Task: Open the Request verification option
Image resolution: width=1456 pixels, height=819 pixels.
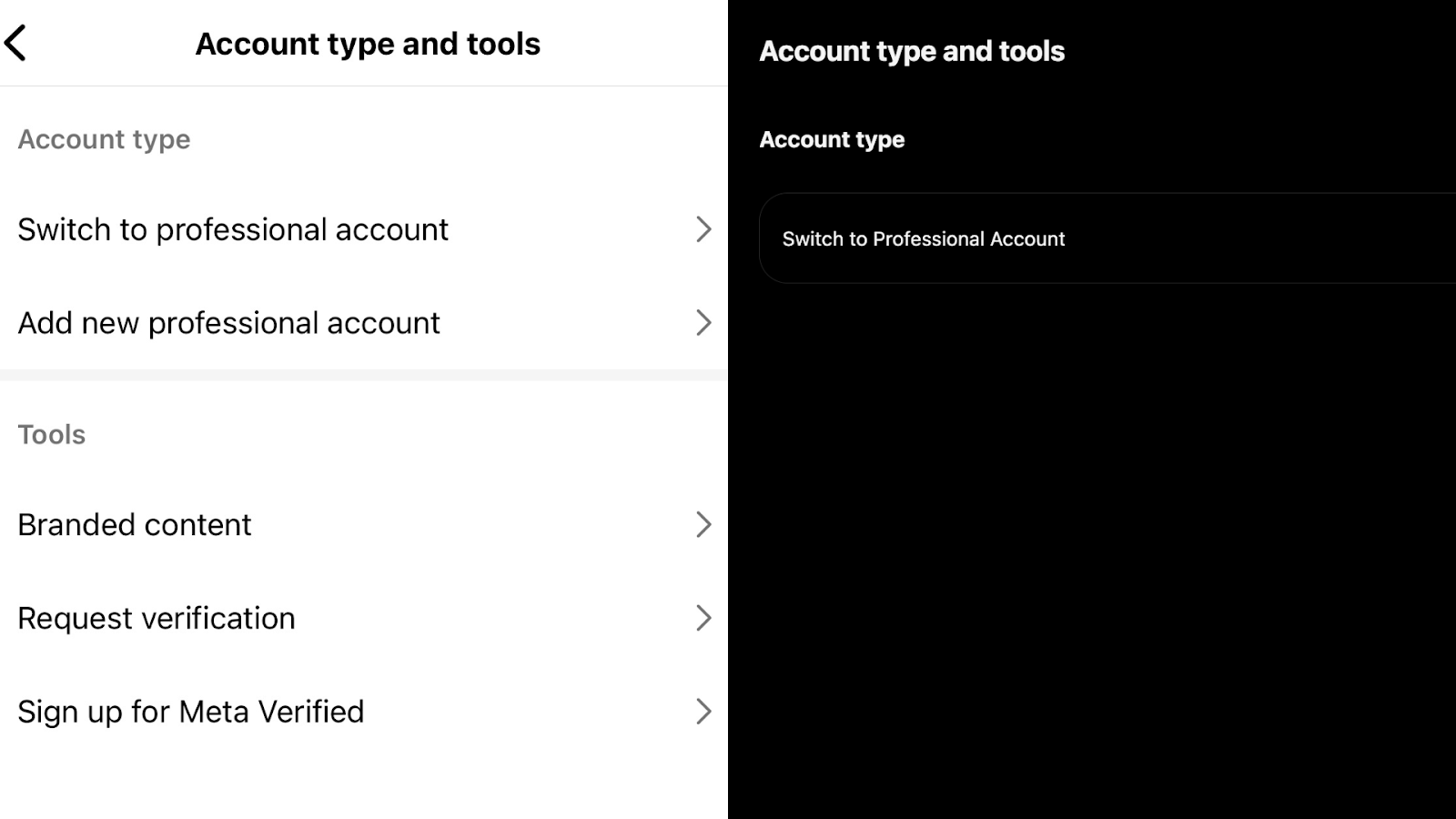Action: [364, 618]
